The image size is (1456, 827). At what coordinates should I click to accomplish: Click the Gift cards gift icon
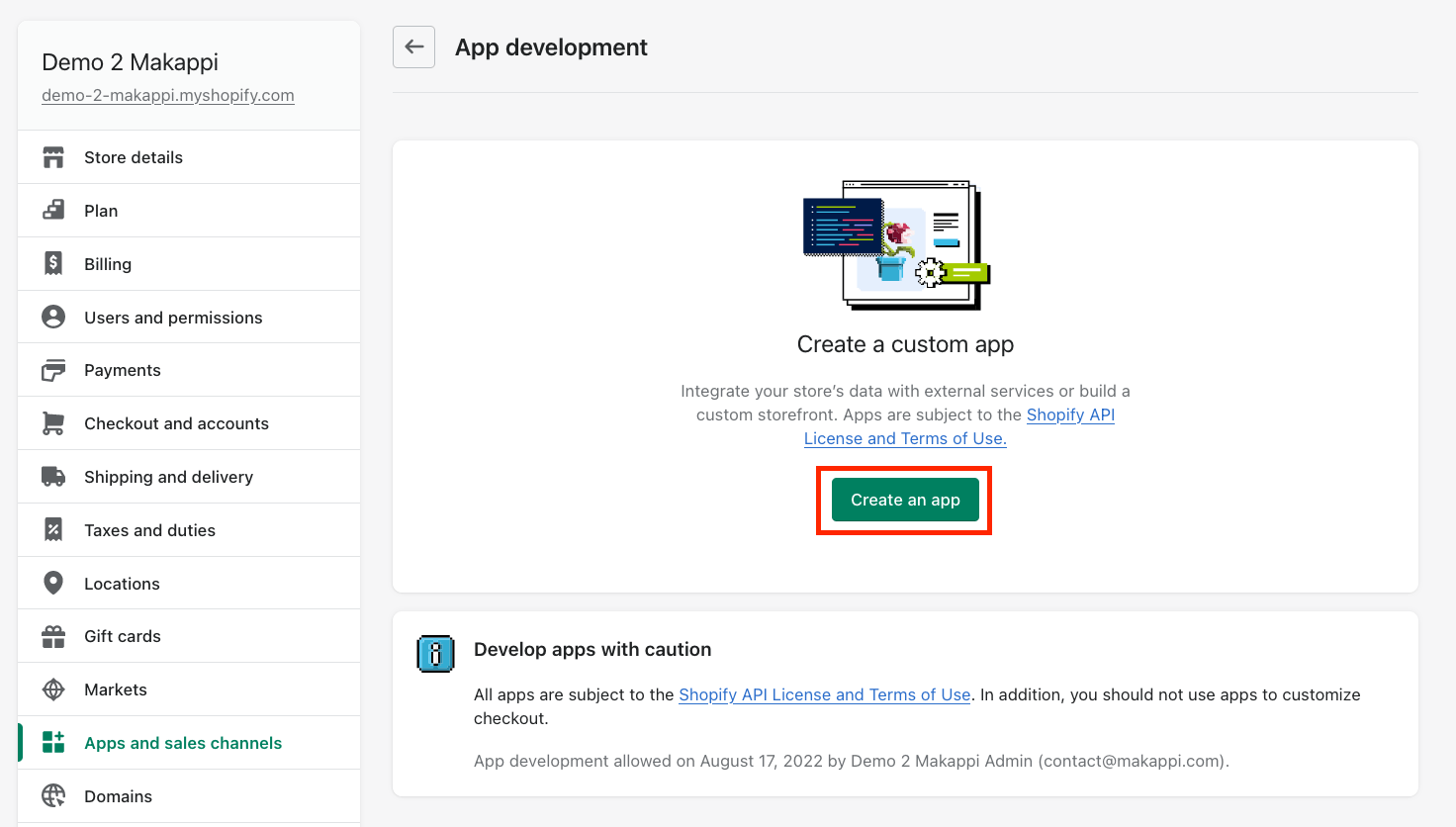(x=53, y=636)
